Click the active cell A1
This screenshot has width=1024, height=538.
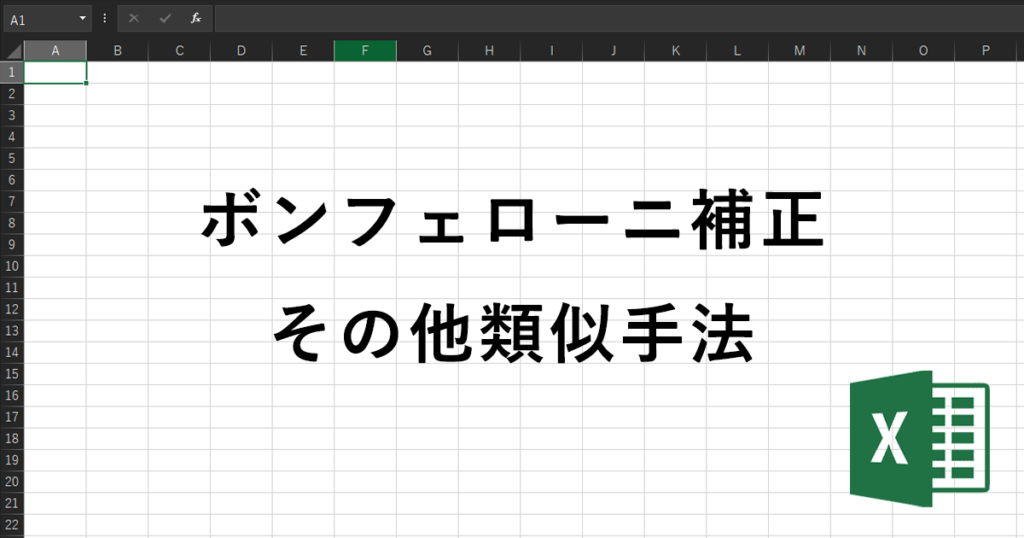tap(55, 72)
